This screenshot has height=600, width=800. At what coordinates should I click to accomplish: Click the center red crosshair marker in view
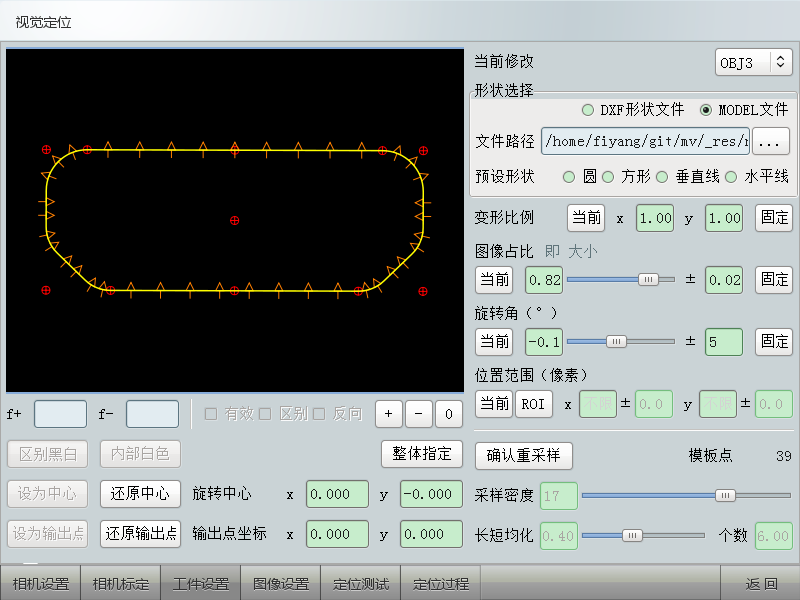(235, 220)
